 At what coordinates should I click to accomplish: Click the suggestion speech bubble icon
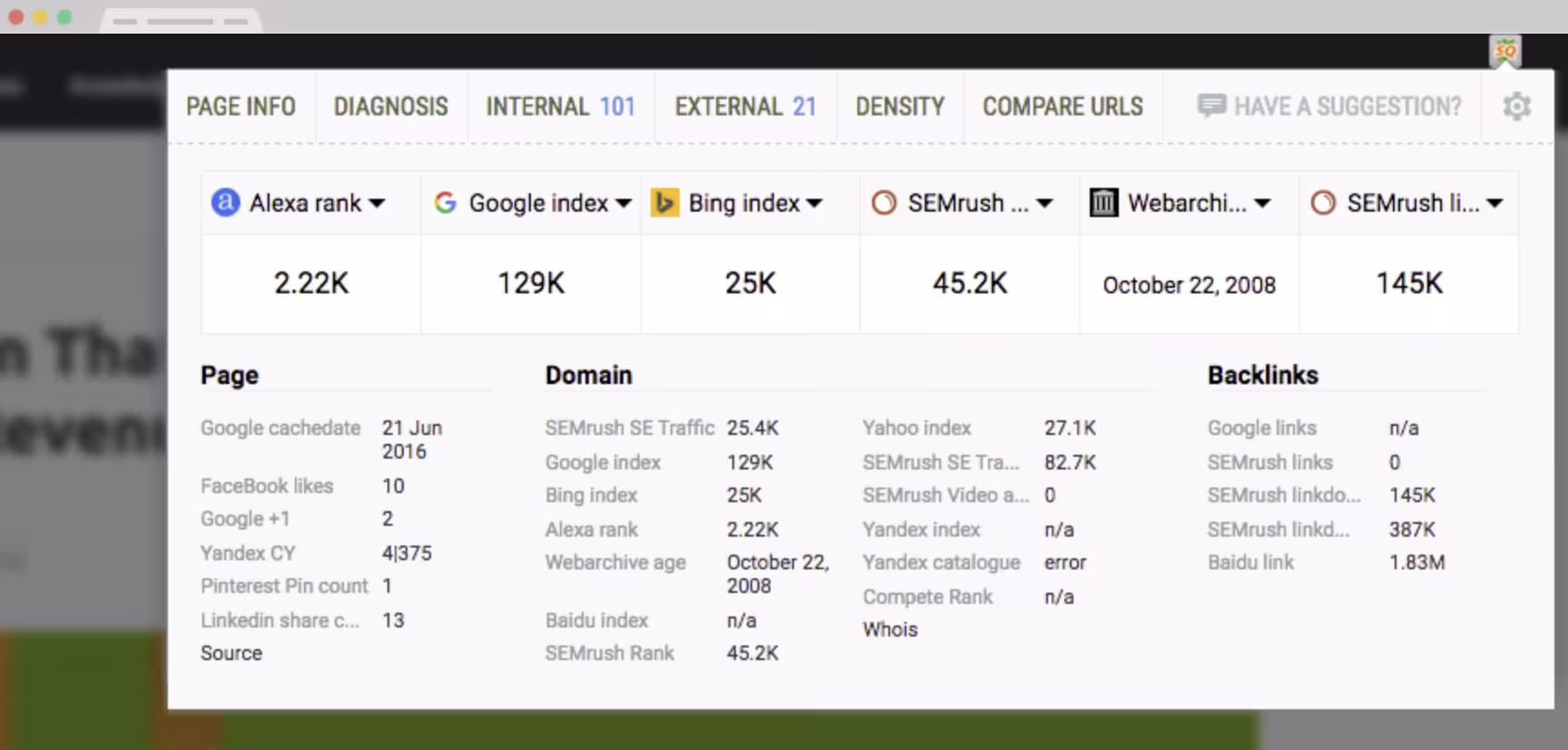click(1211, 106)
